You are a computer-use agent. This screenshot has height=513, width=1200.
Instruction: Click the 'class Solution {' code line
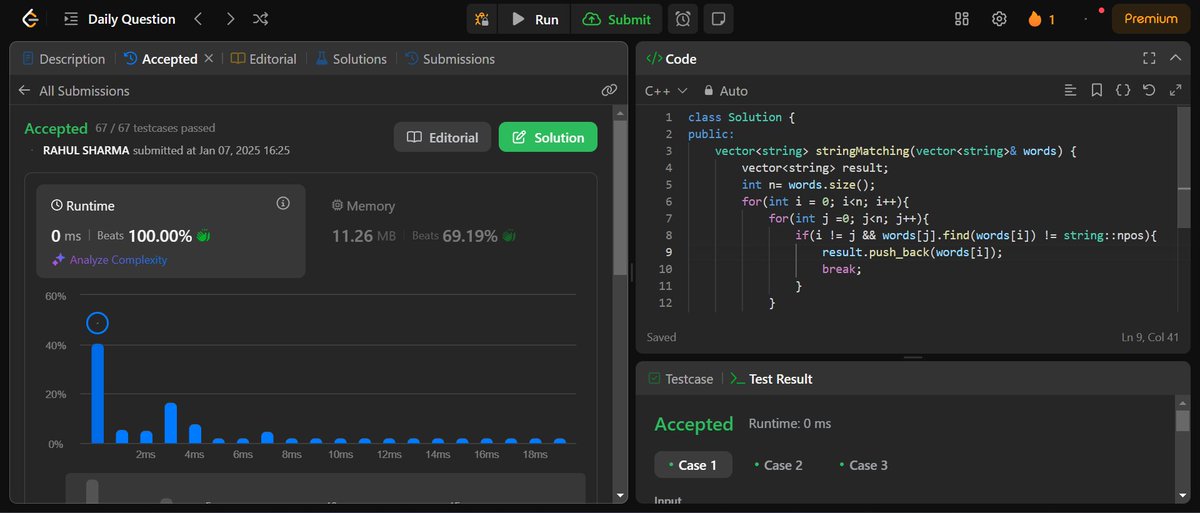pyautogui.click(x=742, y=117)
